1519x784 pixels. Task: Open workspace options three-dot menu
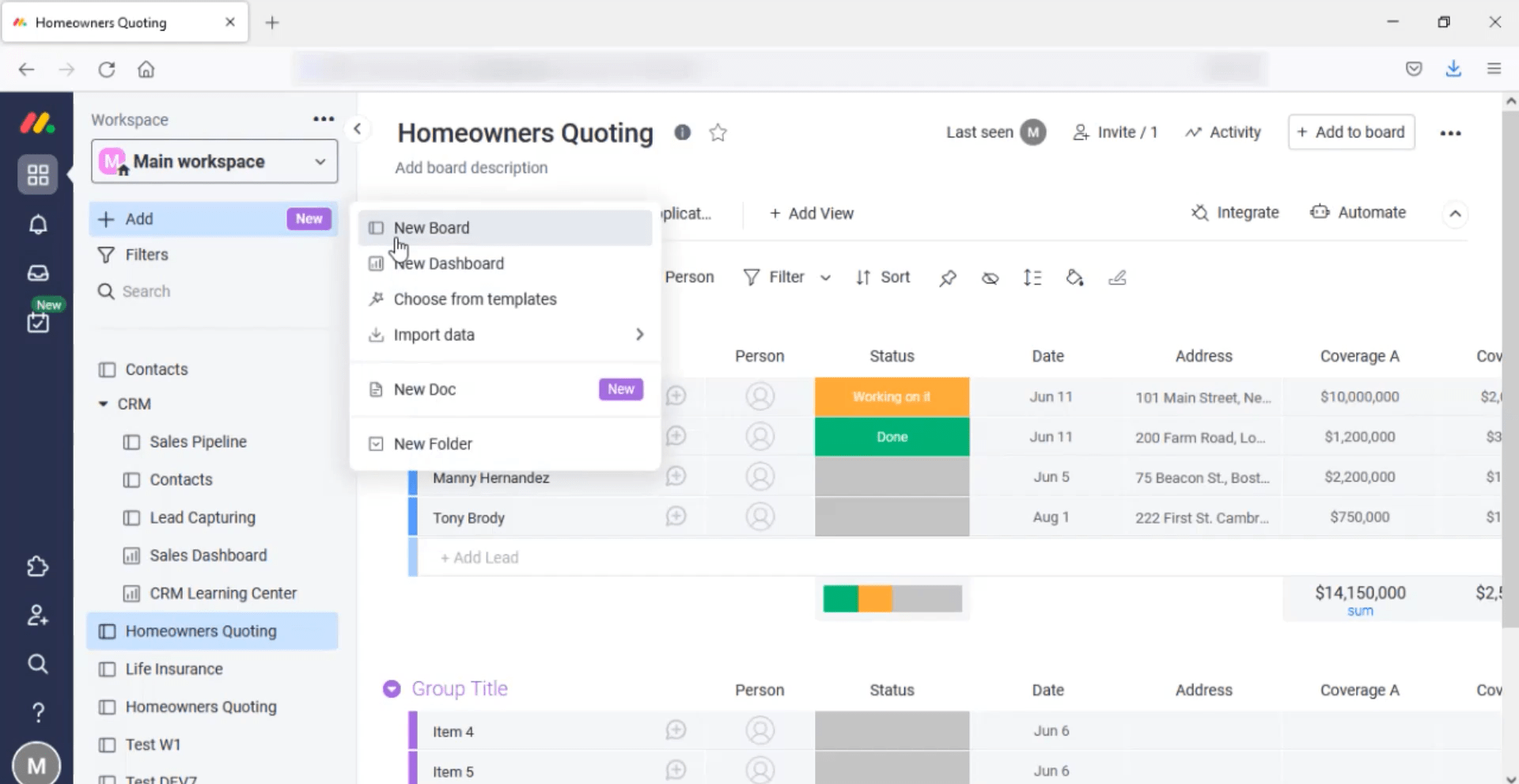tap(323, 119)
